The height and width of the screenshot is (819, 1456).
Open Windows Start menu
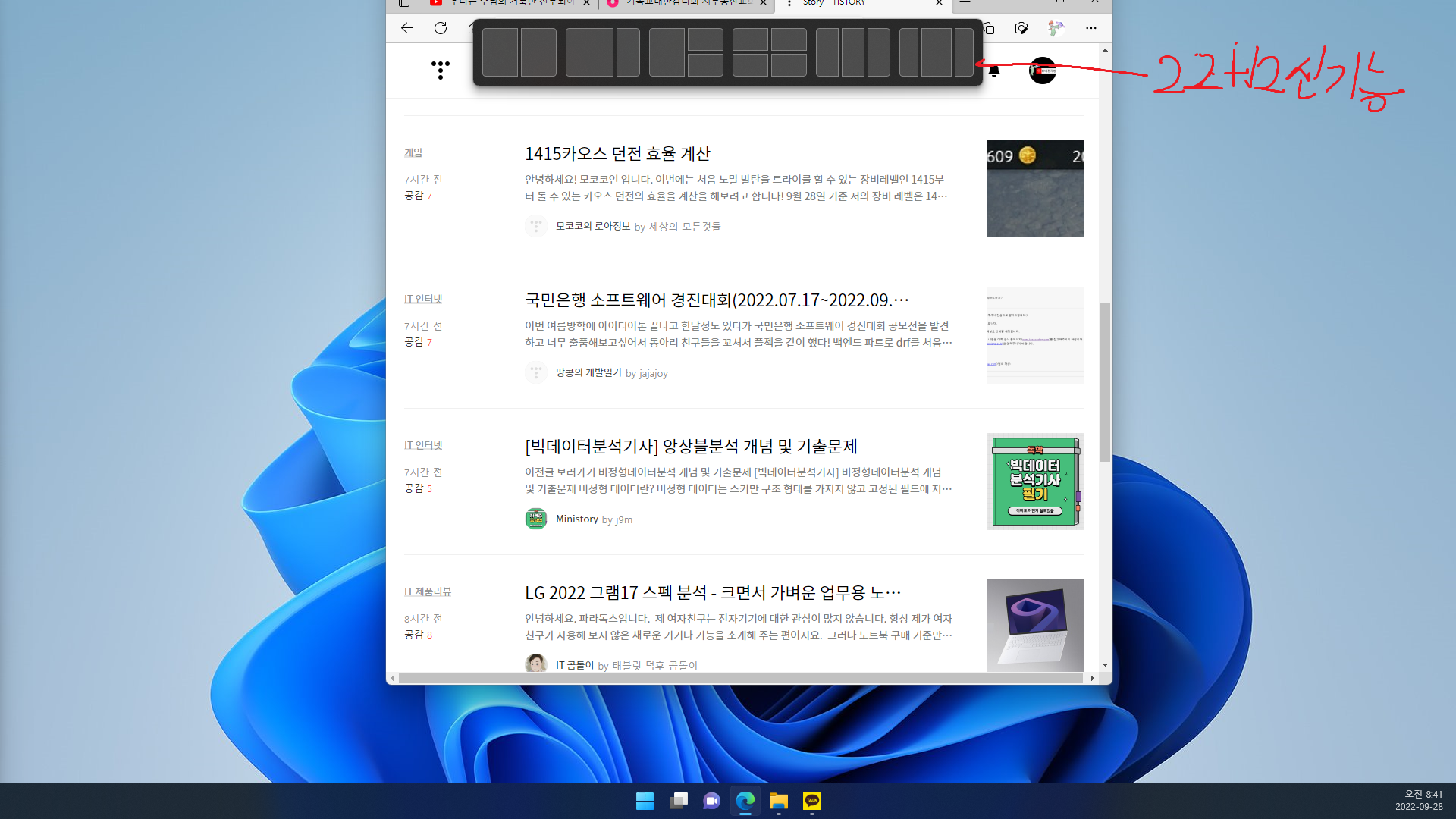click(x=645, y=801)
